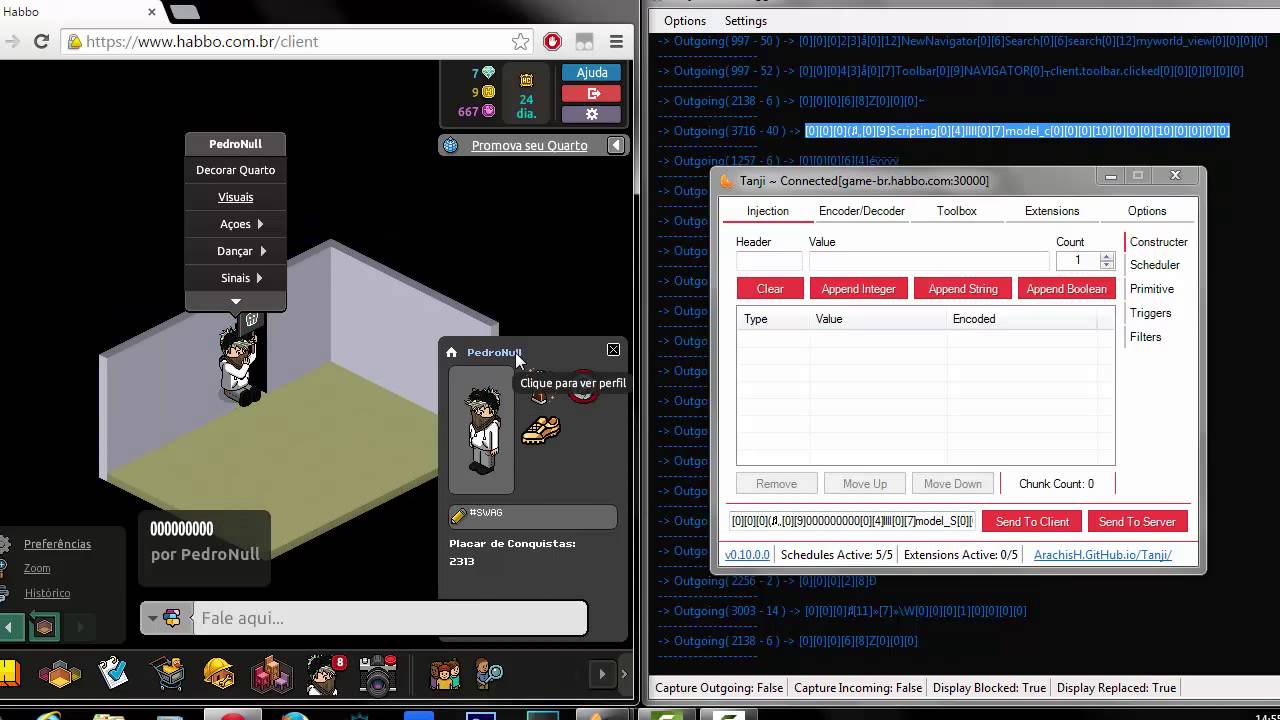Expand the Sinais submenu
Image resolution: width=1280 pixels, height=720 pixels.
[x=235, y=278]
